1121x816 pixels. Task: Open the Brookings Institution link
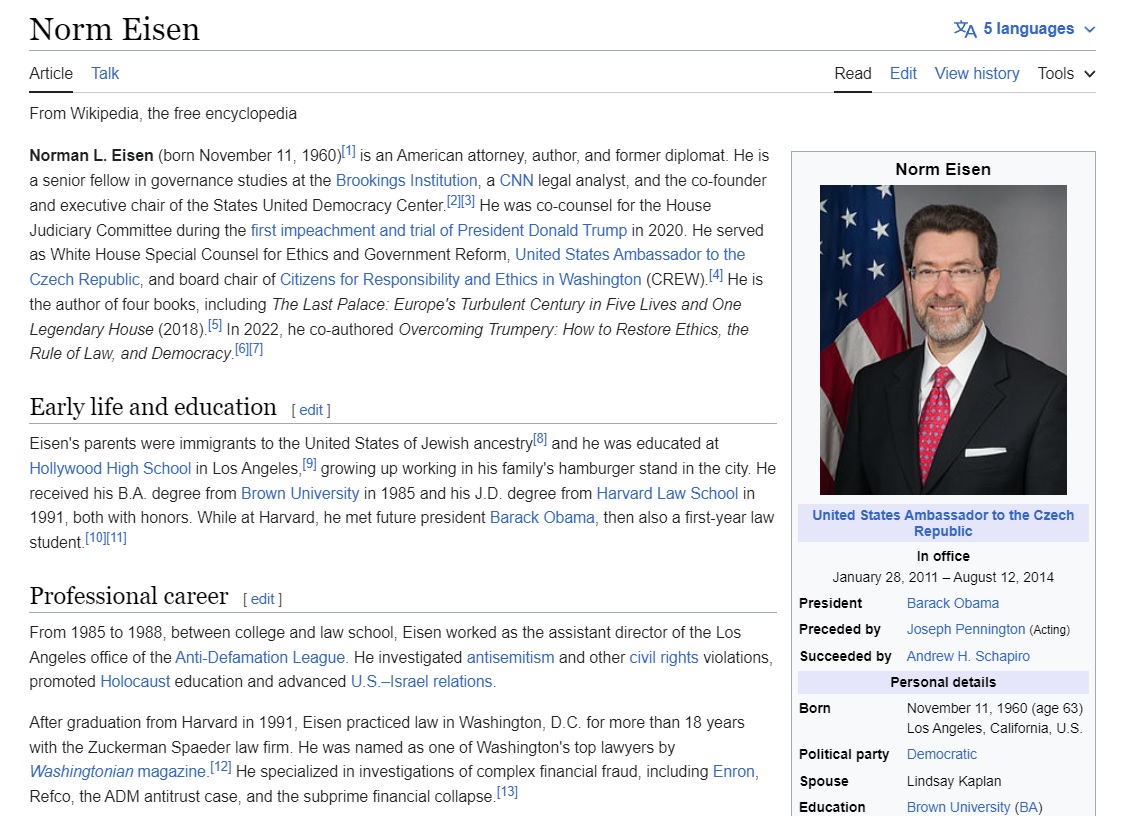click(x=406, y=180)
